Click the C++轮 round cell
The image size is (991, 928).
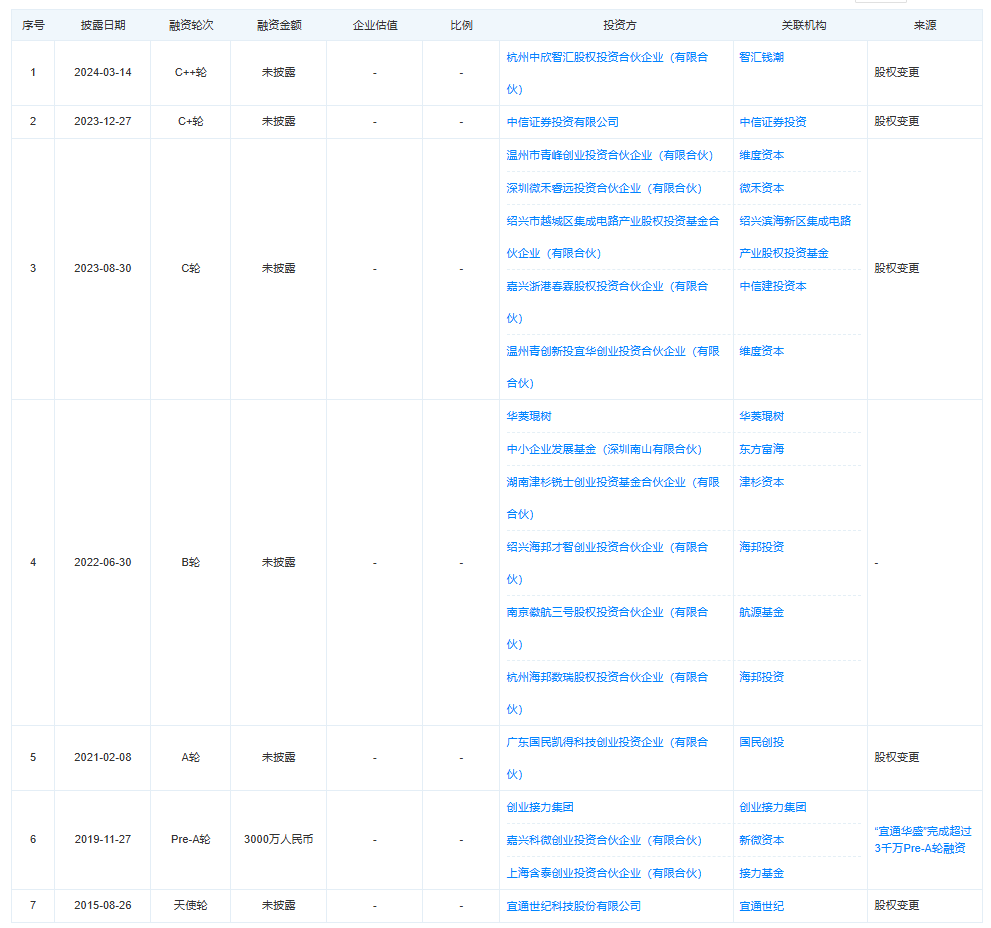(x=190, y=73)
